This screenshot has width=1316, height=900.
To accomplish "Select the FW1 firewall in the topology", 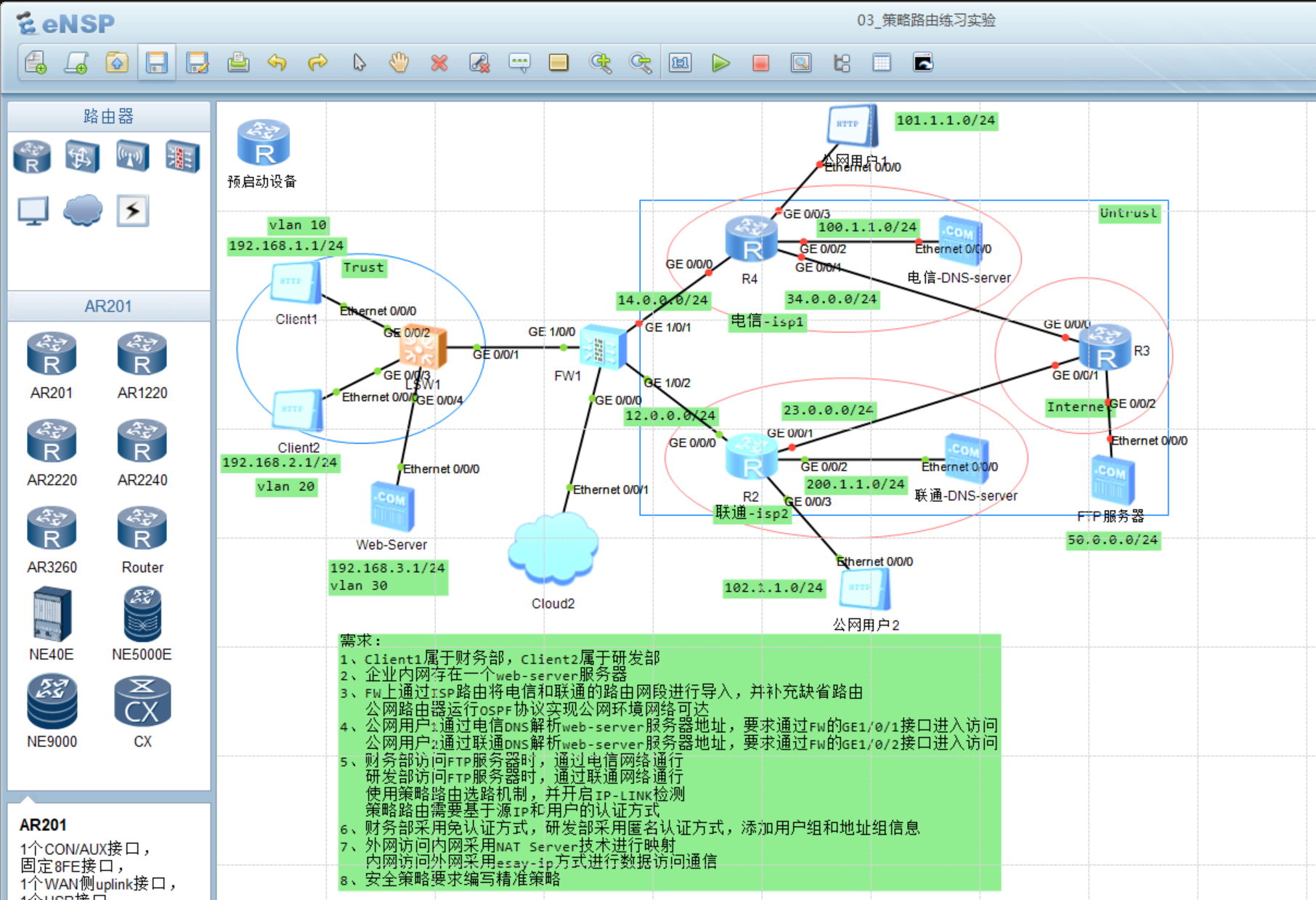I will [603, 348].
